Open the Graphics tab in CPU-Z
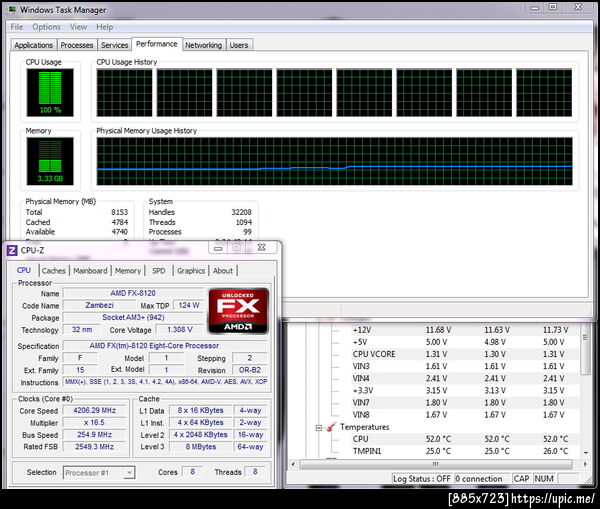600x509 pixels. pyautogui.click(x=191, y=271)
